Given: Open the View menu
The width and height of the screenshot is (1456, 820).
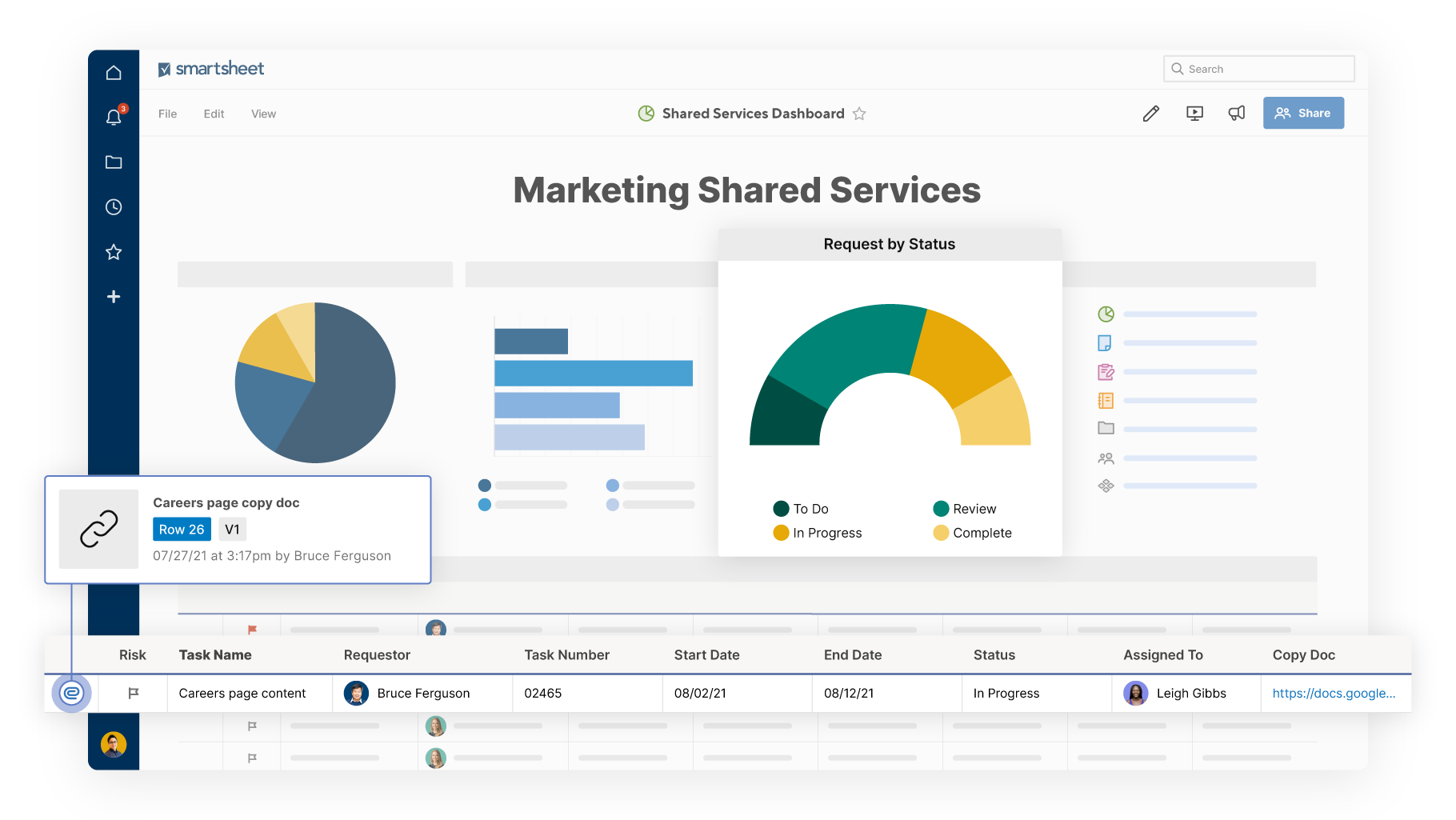Looking at the screenshot, I should point(263,114).
